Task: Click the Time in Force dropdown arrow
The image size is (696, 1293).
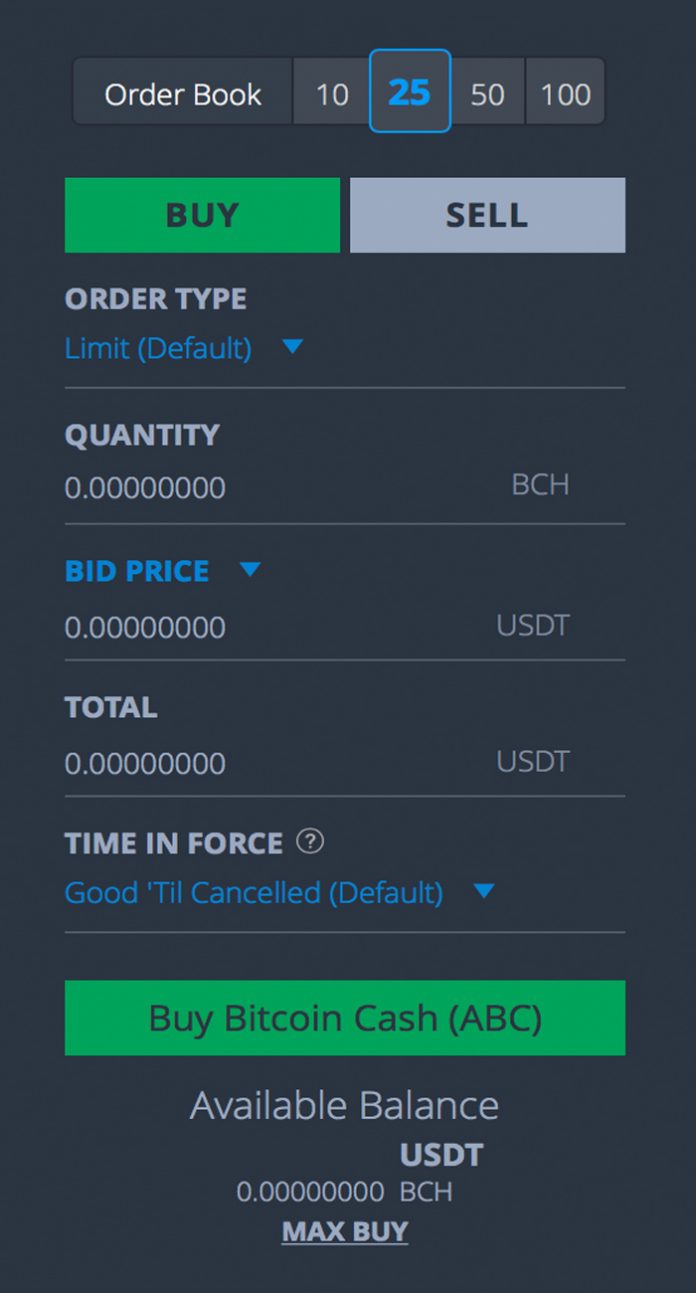Action: coord(484,890)
